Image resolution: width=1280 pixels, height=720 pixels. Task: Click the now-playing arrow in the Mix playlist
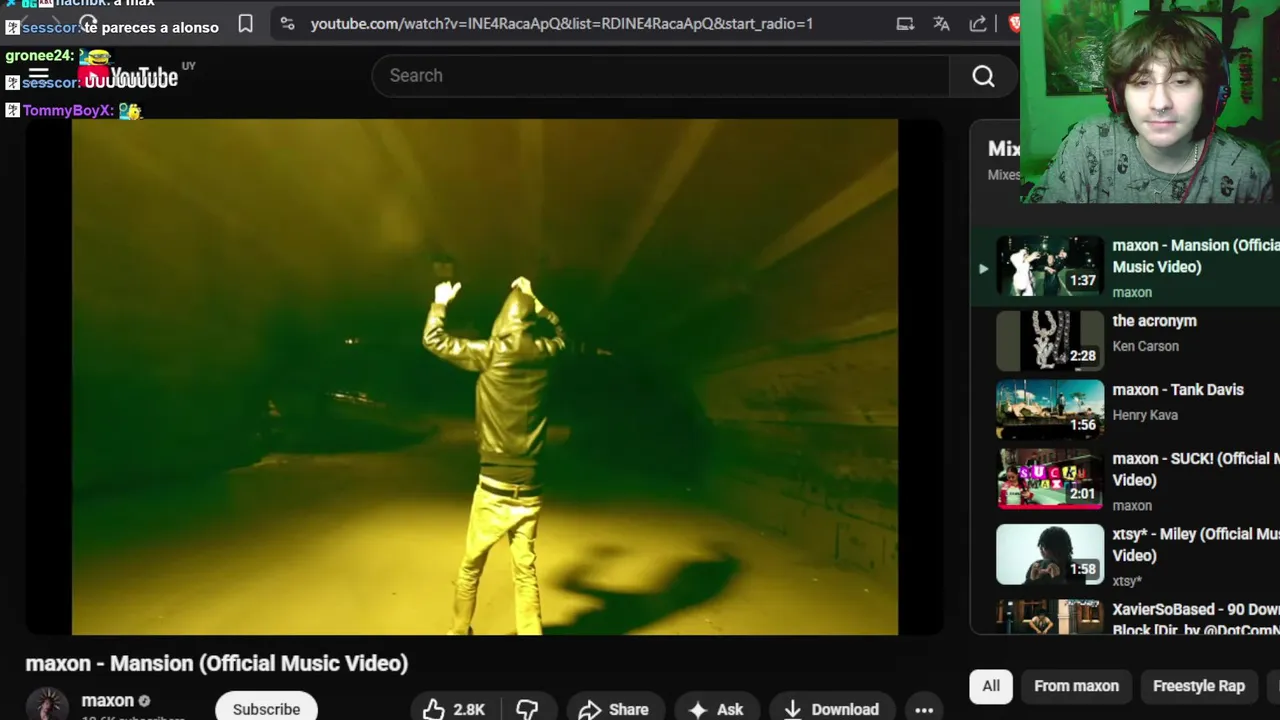983,268
